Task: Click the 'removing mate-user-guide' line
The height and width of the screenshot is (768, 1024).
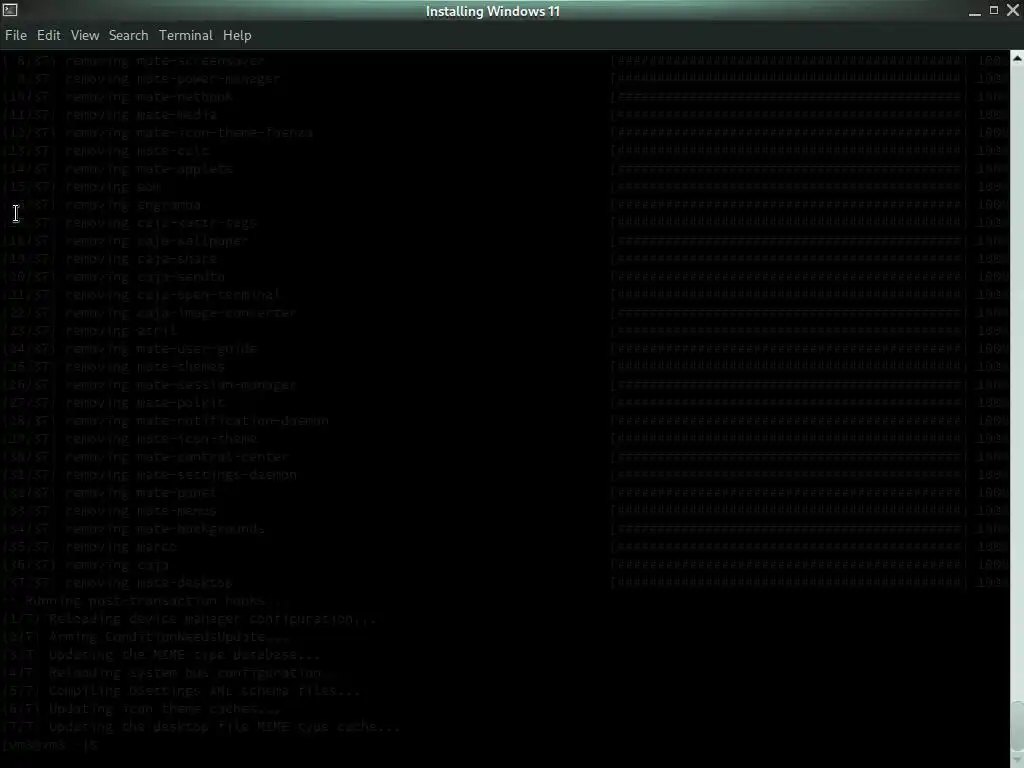Action: (130, 349)
